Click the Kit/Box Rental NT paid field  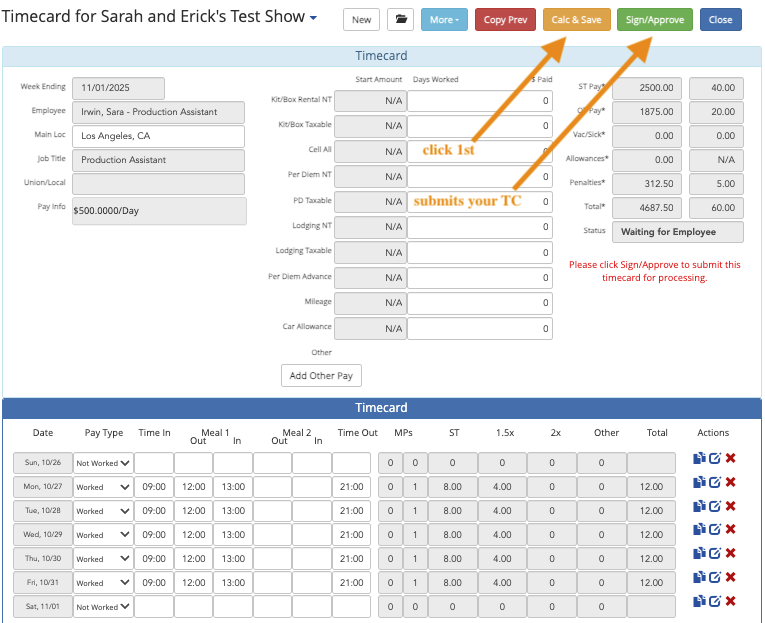pos(480,101)
